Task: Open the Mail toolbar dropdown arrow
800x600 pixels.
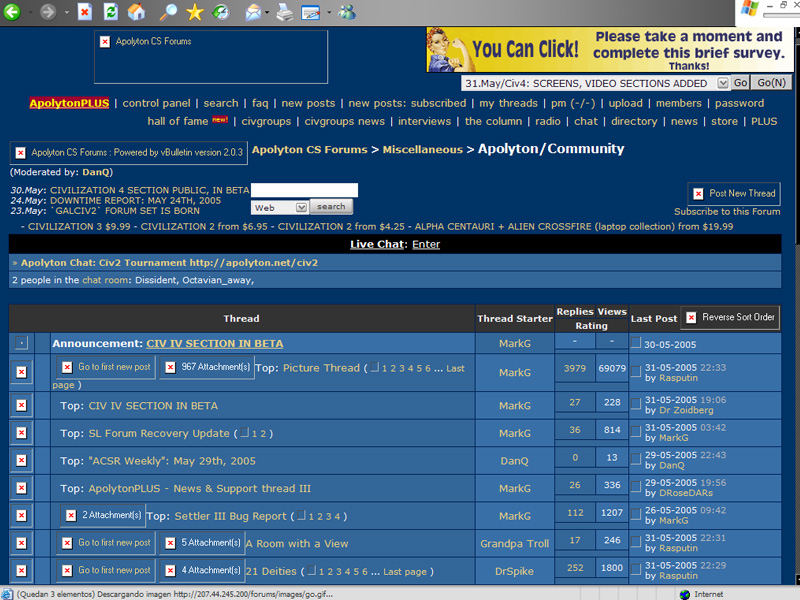Action: pyautogui.click(x=267, y=12)
